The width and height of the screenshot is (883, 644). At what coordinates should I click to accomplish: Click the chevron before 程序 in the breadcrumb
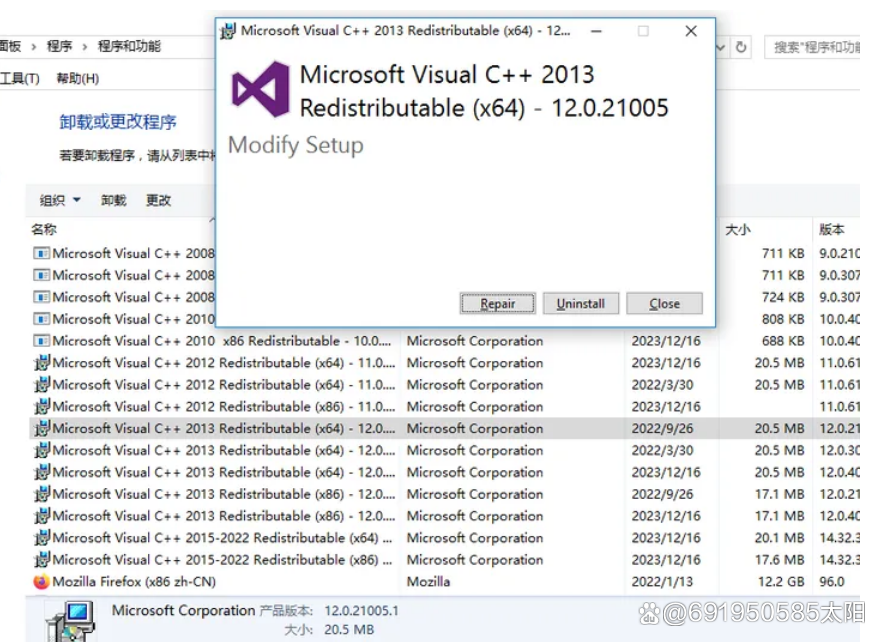(x=34, y=46)
